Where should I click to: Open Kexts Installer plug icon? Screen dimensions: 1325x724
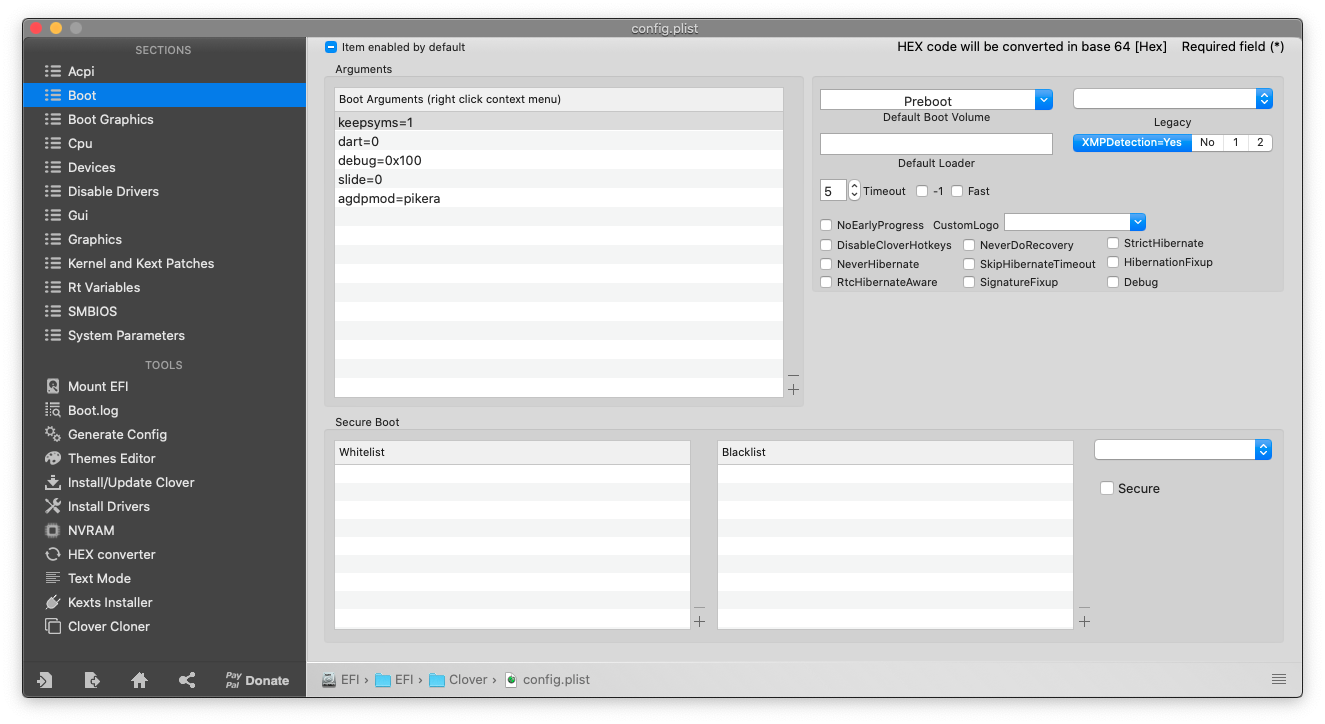pos(53,602)
